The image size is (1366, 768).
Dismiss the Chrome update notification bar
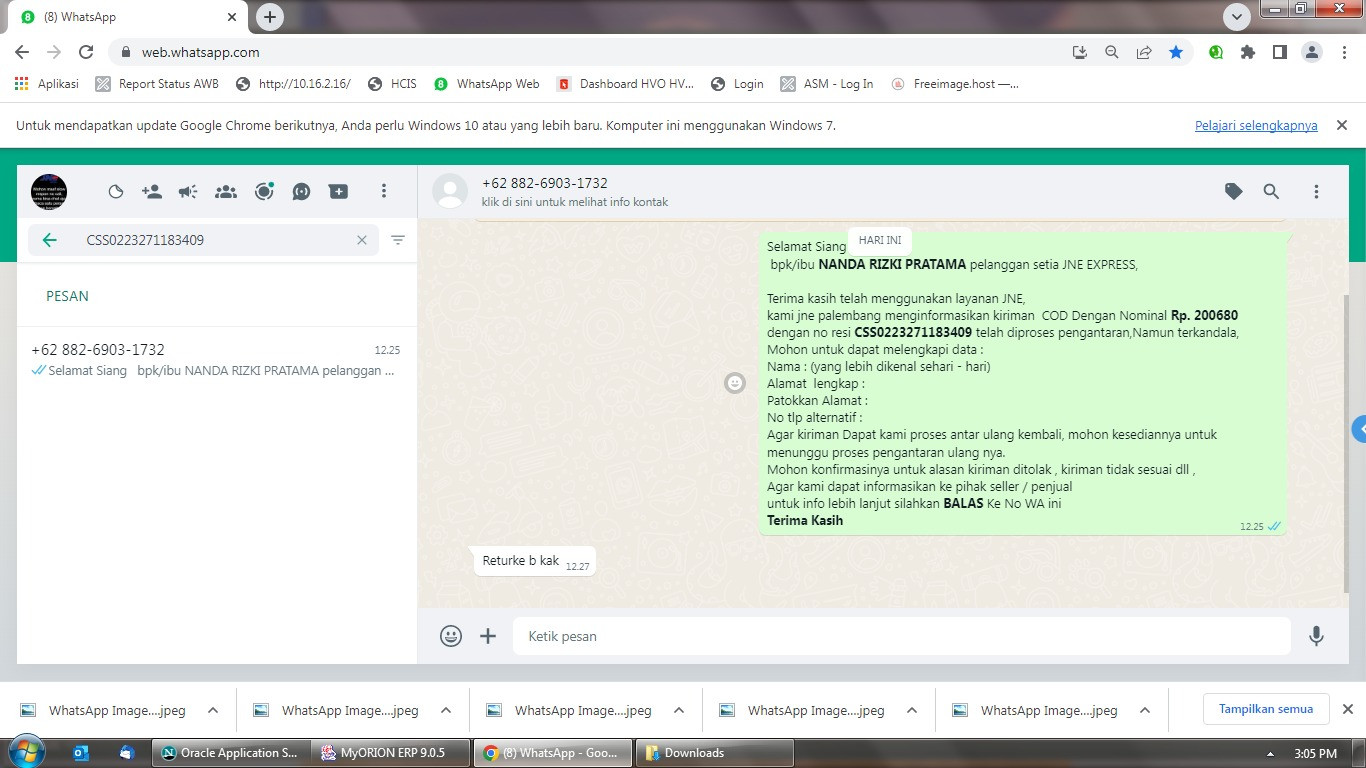tap(1342, 125)
